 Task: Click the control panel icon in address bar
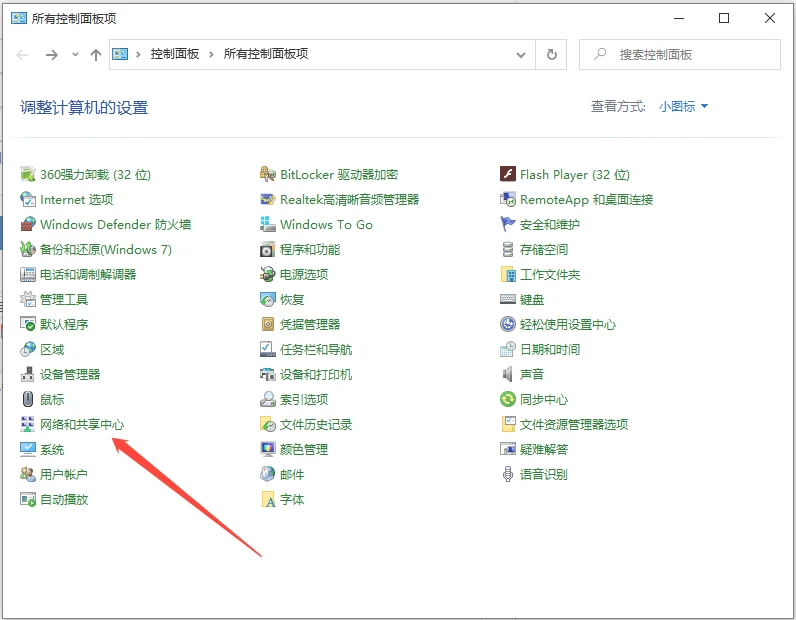coord(120,54)
